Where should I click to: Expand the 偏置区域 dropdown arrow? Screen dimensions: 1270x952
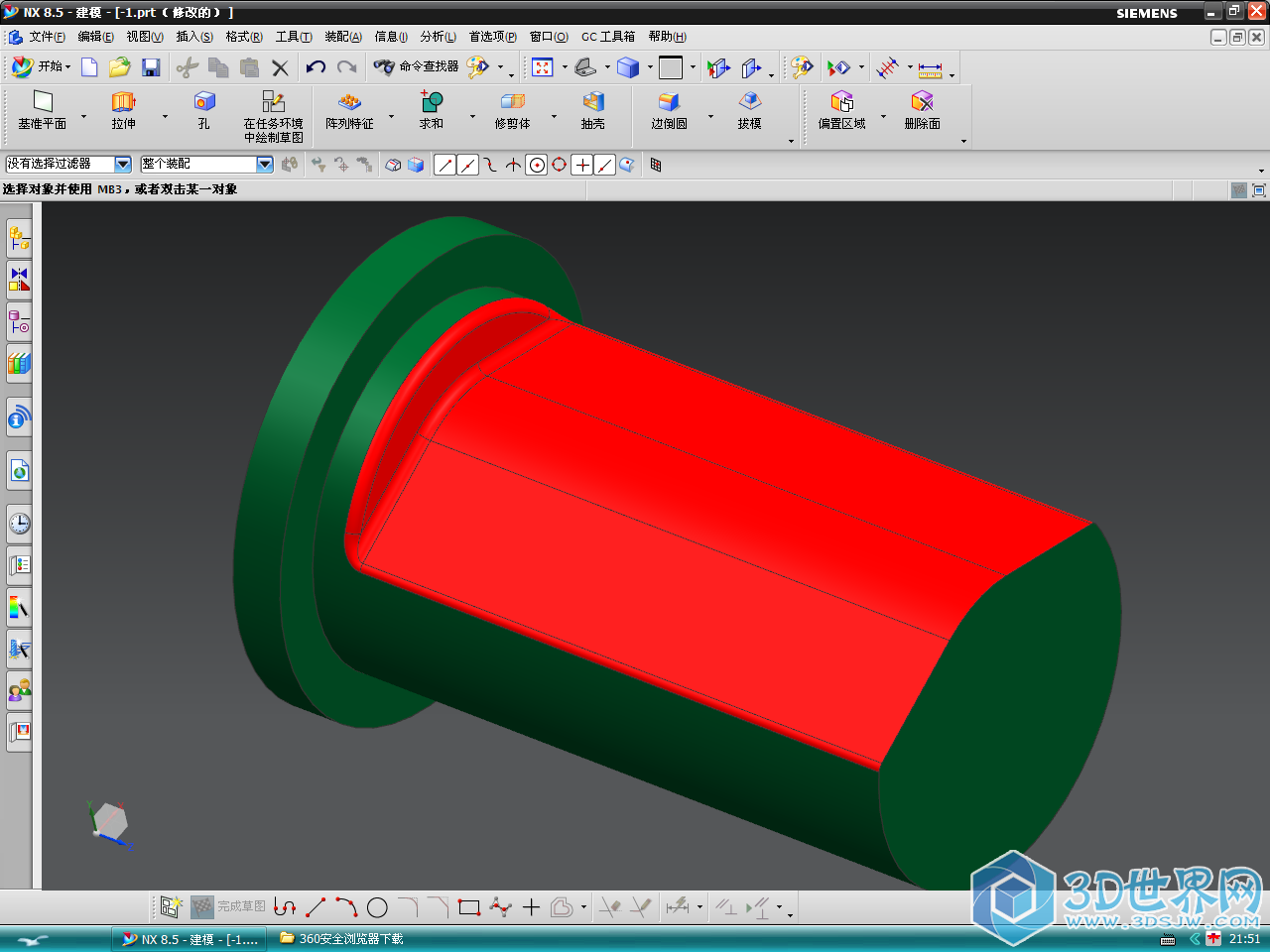(x=883, y=117)
